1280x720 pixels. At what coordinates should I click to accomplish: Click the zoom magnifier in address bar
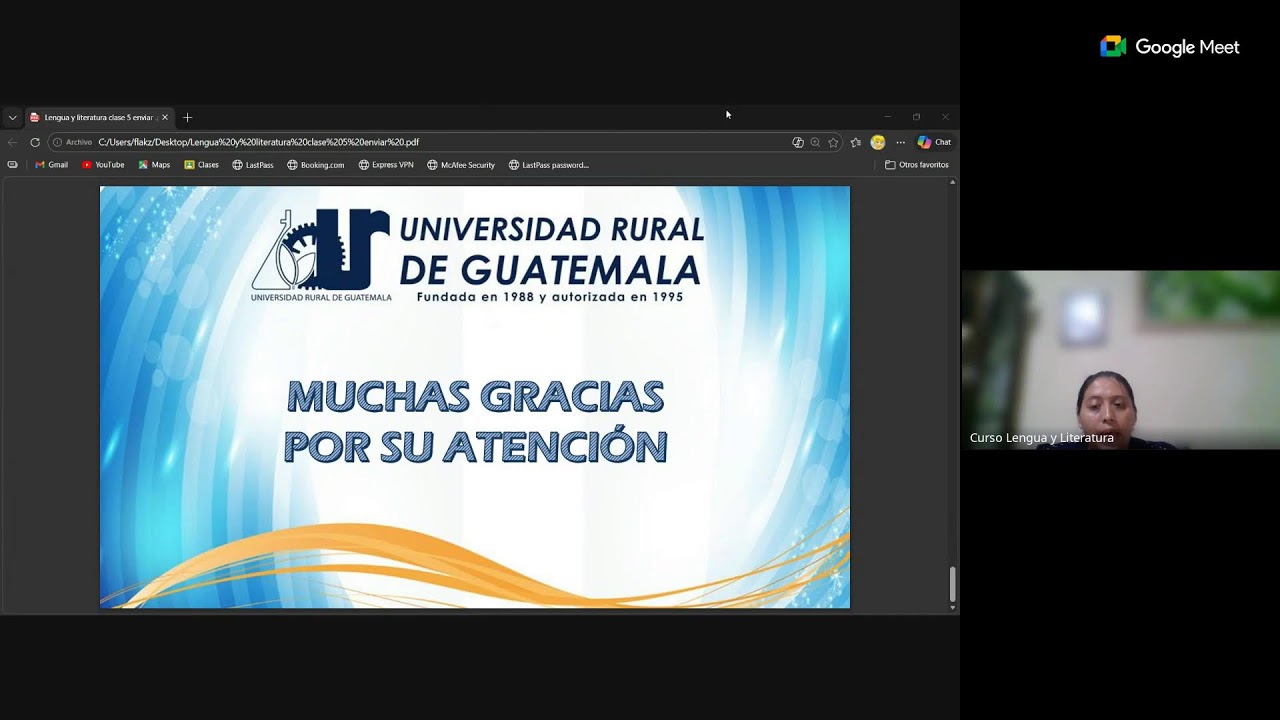815,142
